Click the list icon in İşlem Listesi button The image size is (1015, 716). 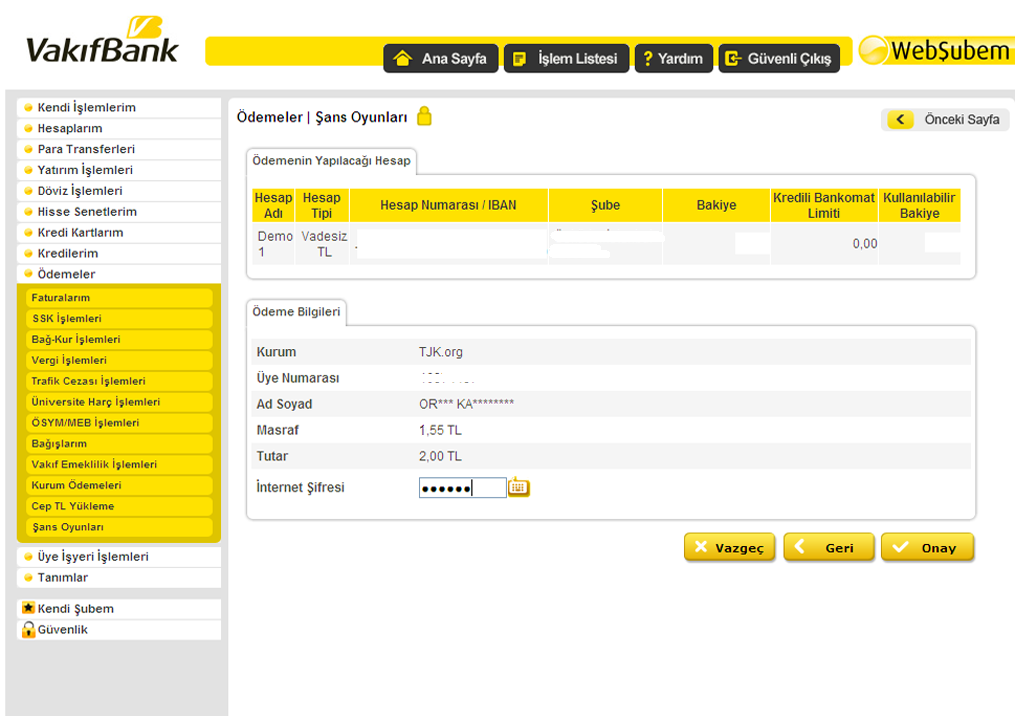(519, 59)
